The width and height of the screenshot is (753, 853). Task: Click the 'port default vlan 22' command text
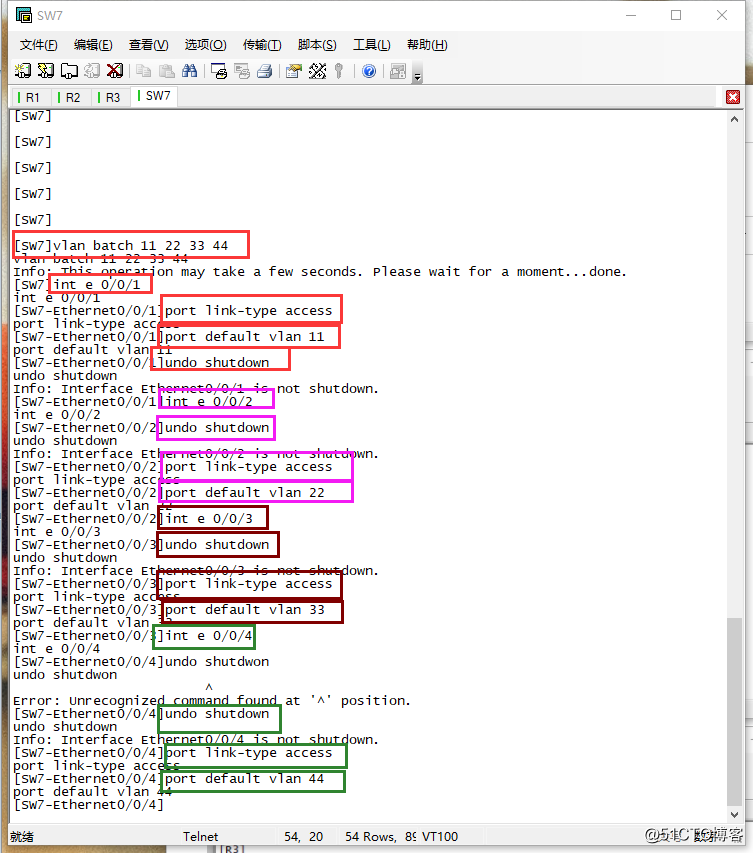point(244,493)
